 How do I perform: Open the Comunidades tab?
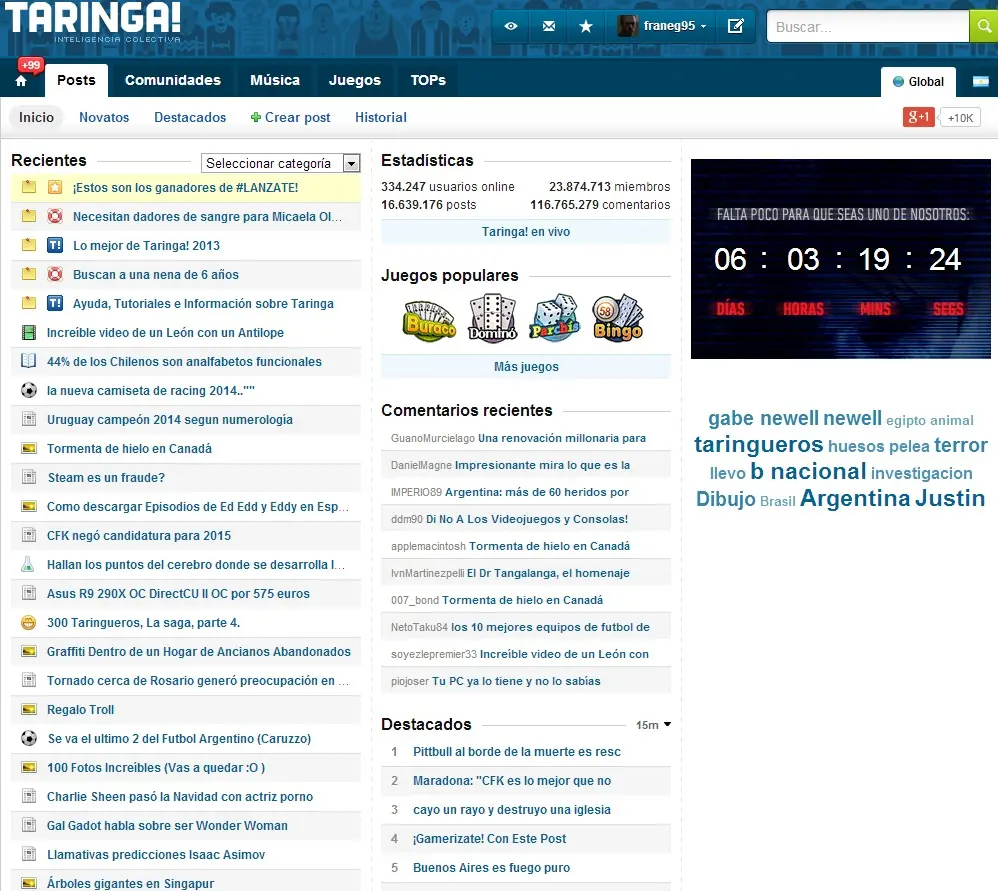172,80
